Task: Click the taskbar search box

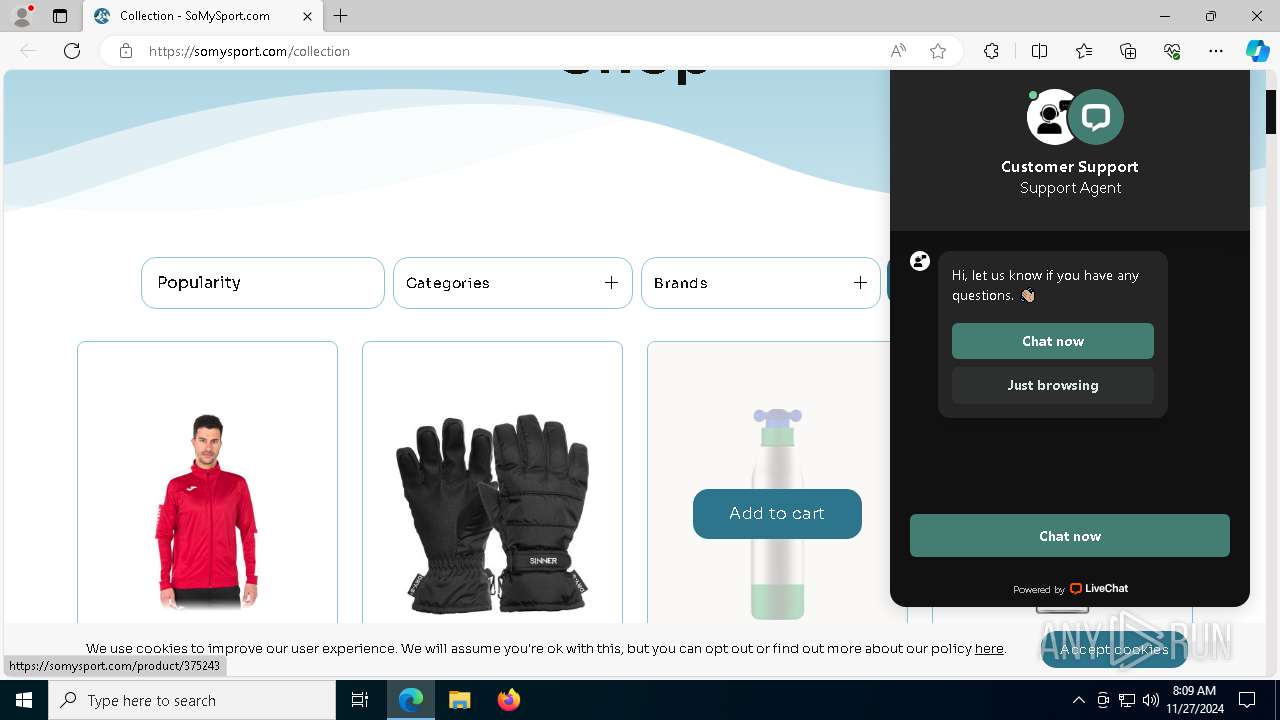Action: tap(192, 700)
